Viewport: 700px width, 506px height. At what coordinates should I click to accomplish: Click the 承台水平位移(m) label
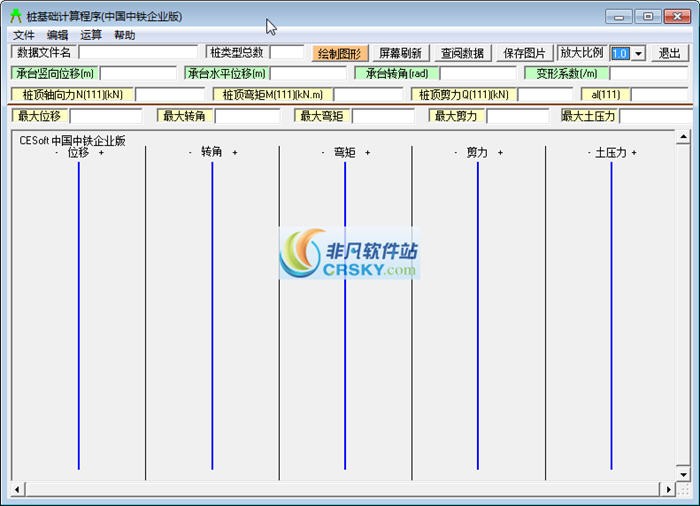click(x=226, y=73)
